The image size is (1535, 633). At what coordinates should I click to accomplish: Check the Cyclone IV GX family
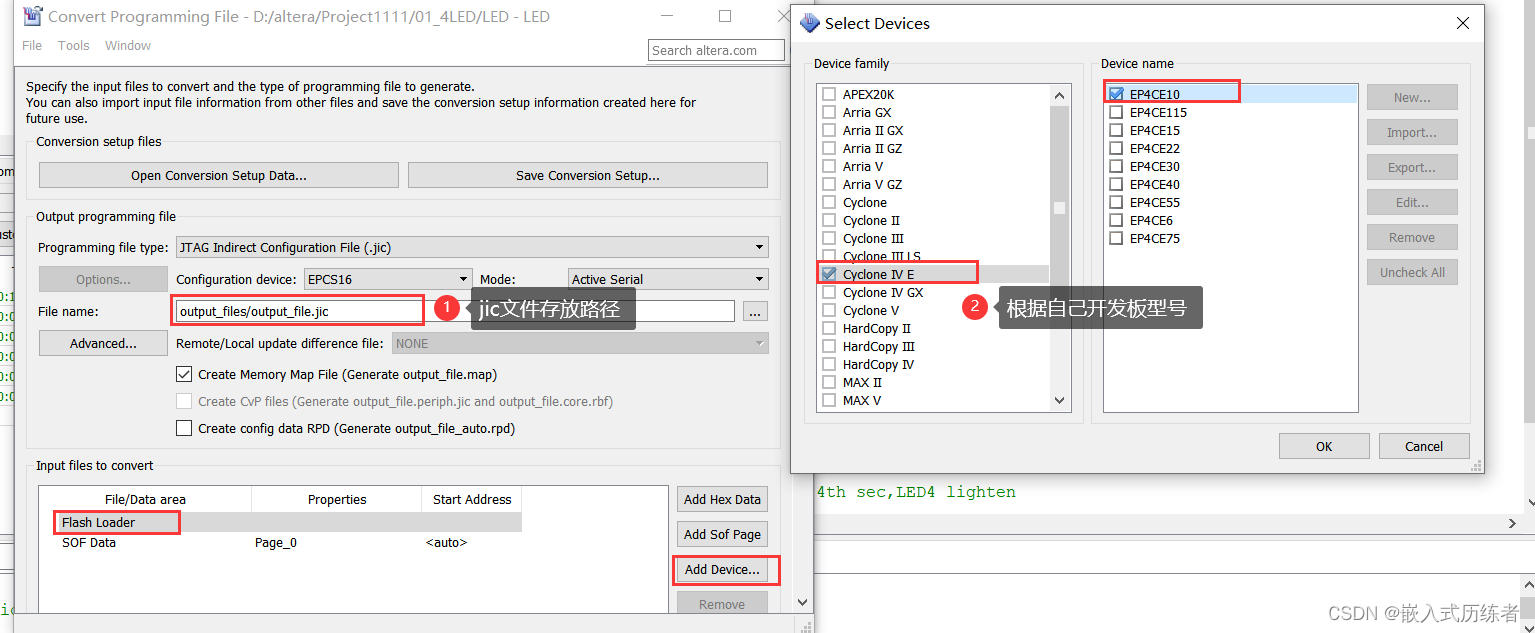tap(828, 292)
